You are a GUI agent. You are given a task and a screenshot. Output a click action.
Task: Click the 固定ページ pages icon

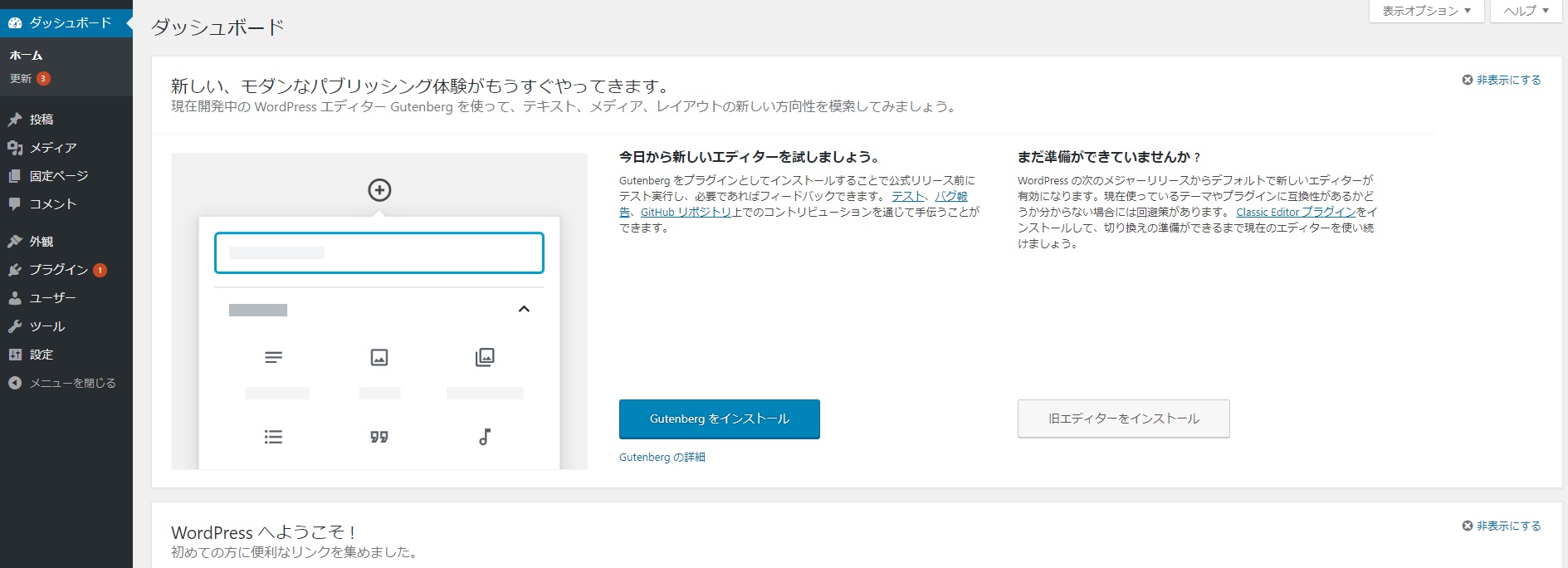pyautogui.click(x=15, y=176)
